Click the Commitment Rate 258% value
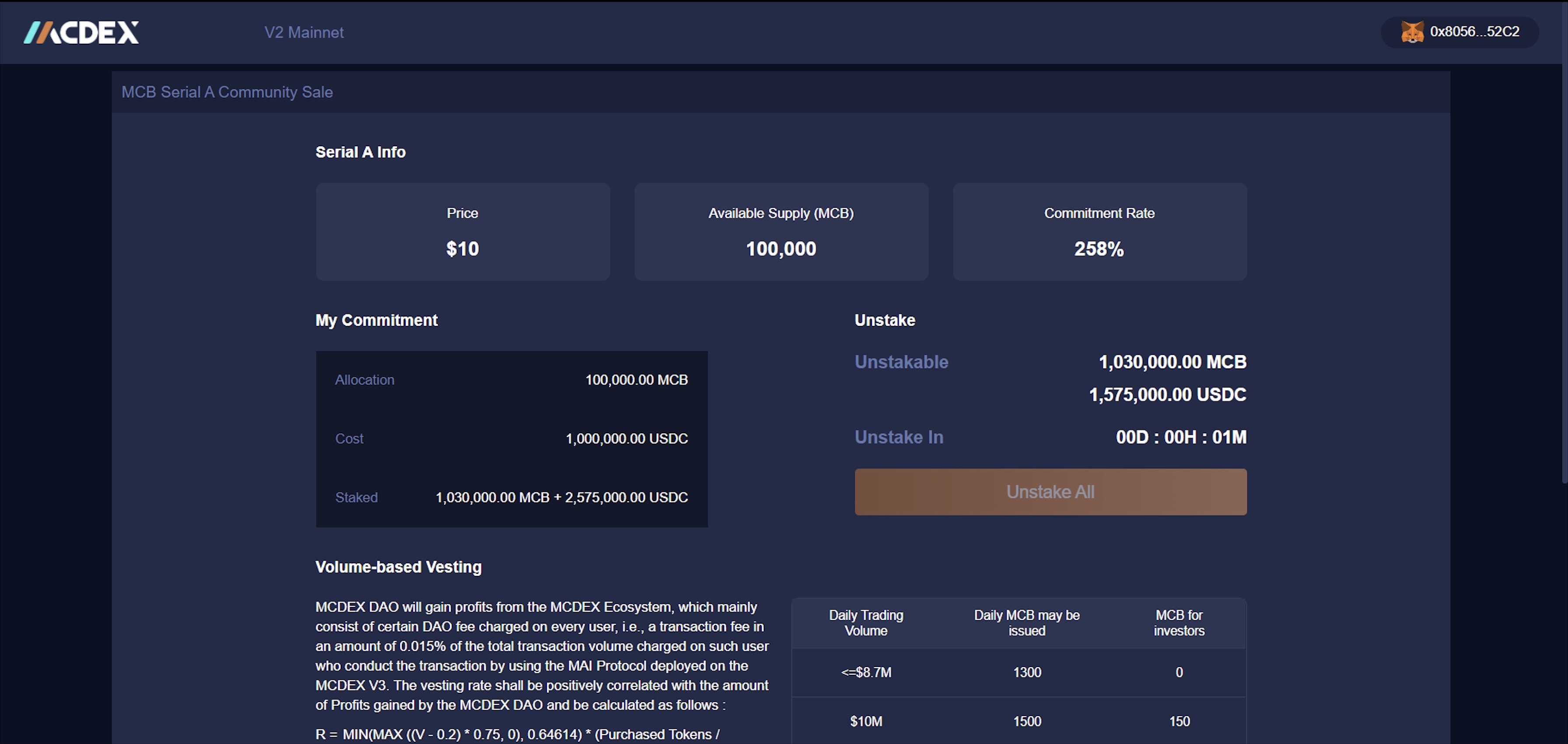 tap(1099, 249)
